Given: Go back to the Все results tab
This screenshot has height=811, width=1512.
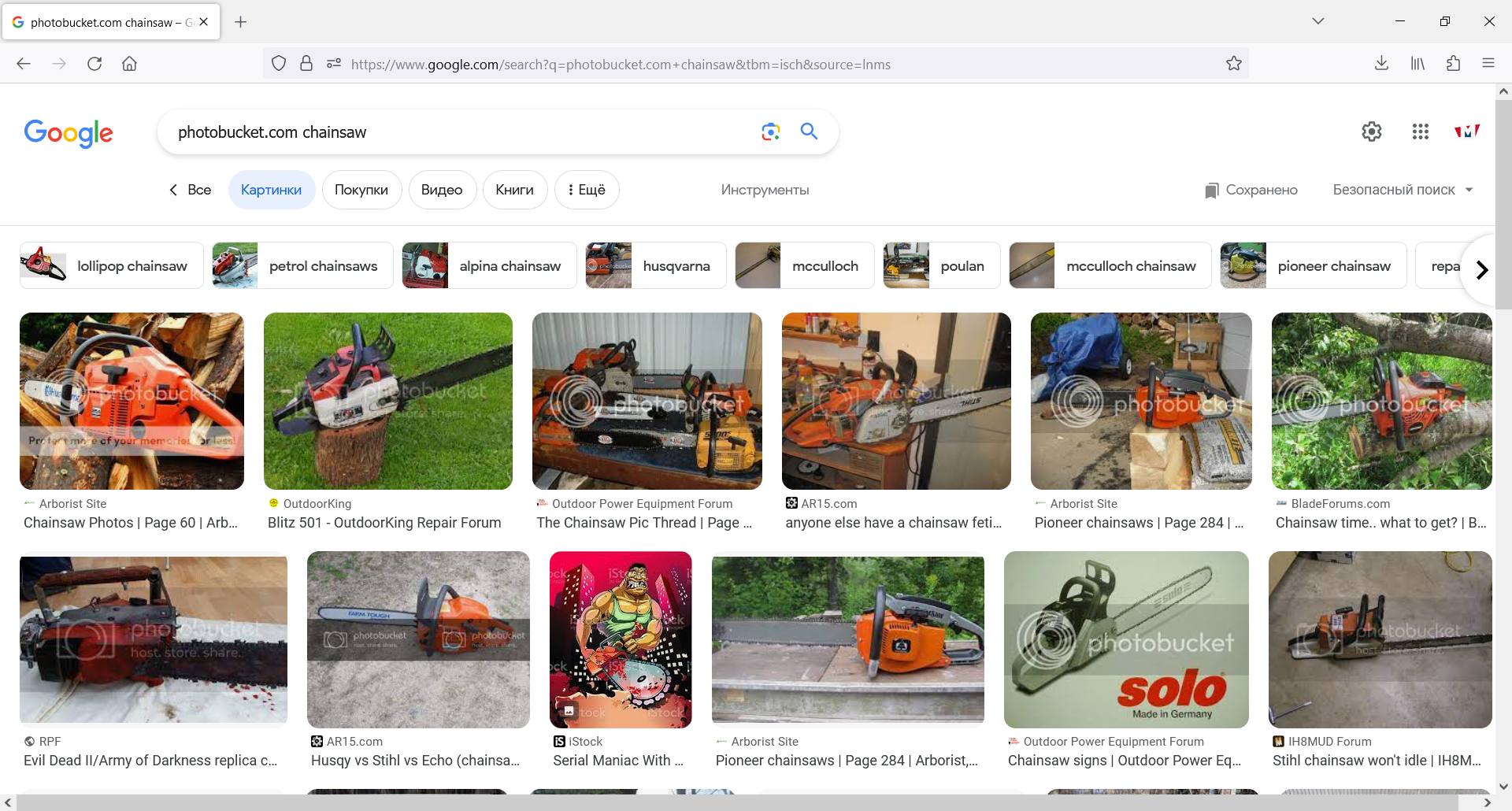Looking at the screenshot, I should point(190,190).
